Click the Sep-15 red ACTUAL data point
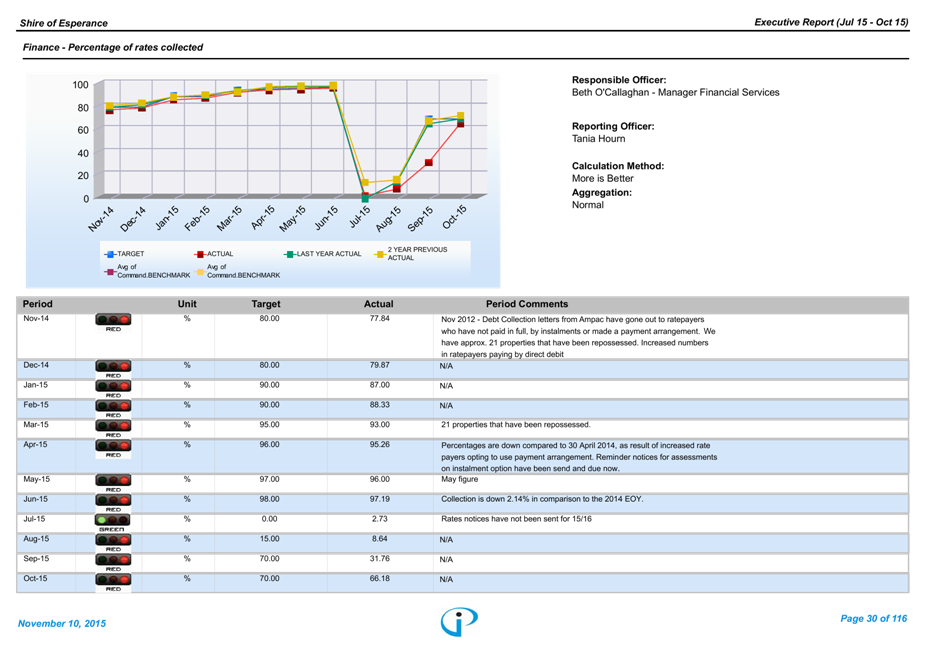Viewport: 928px width, 657px height. [x=429, y=162]
